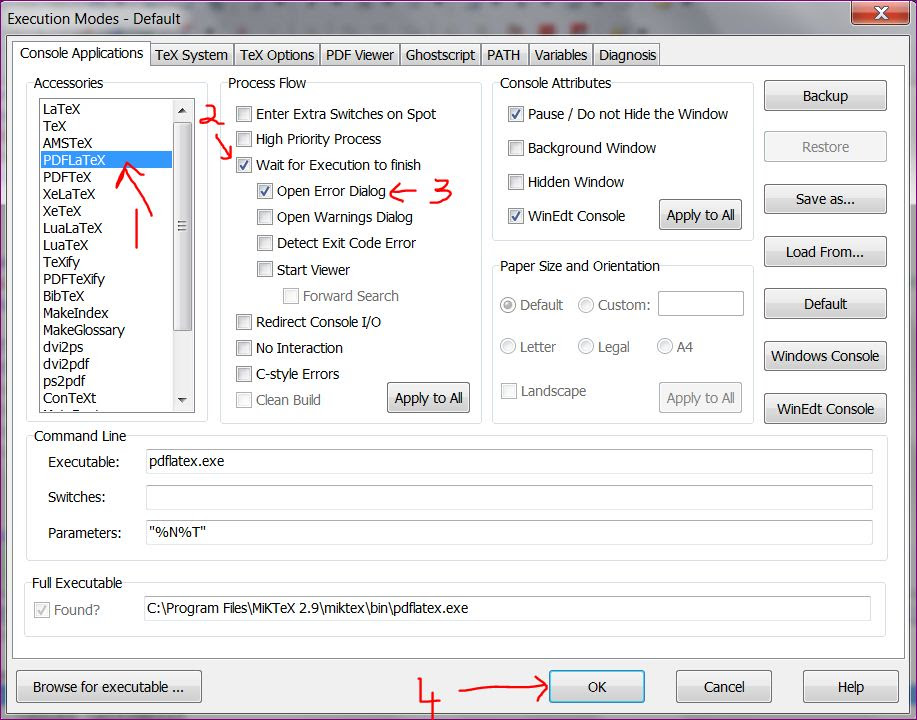Click the Backup button
917x720 pixels.
pos(825,96)
